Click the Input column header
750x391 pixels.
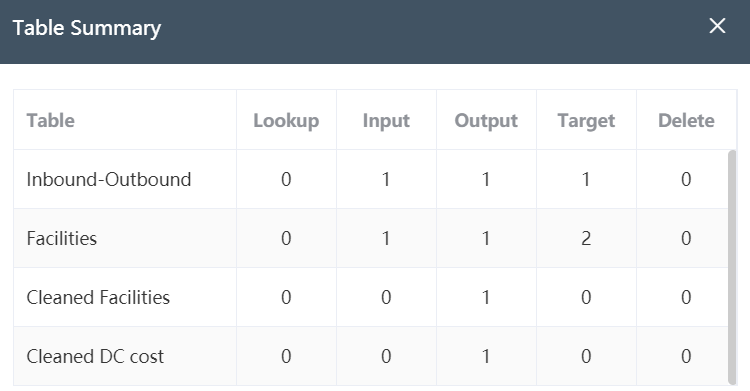[x=386, y=121]
